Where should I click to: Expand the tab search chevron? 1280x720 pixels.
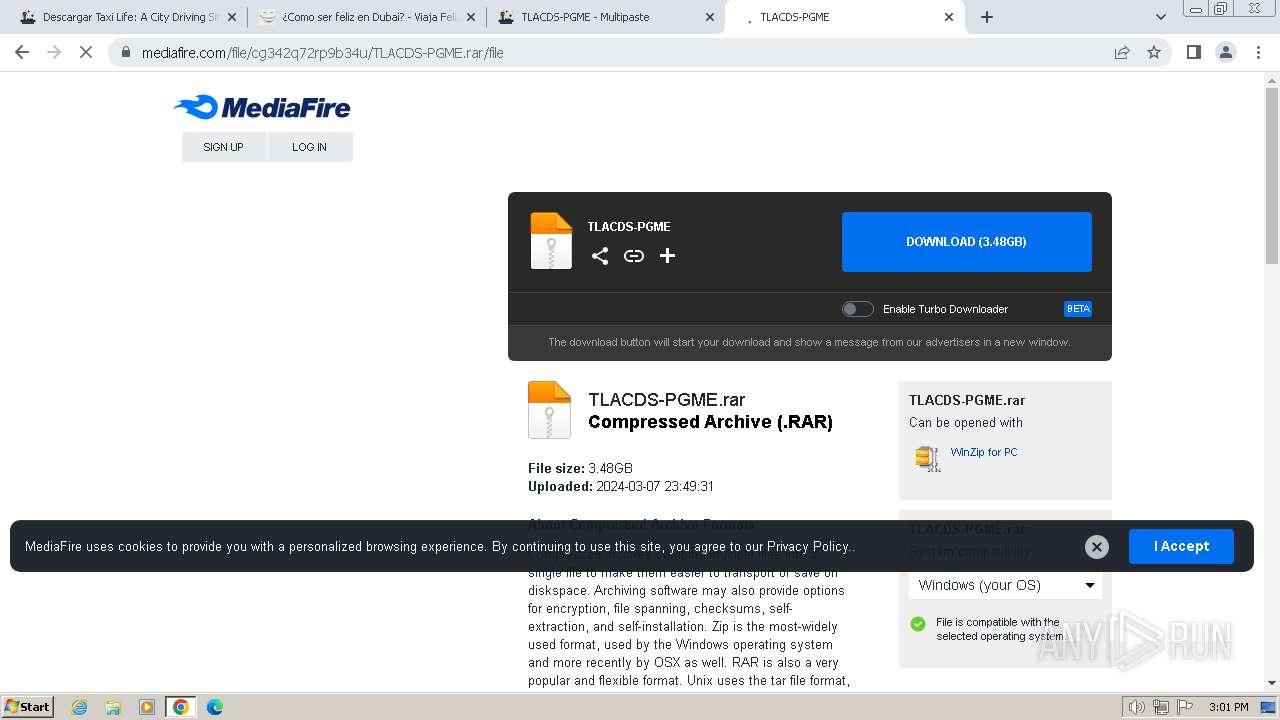[1161, 17]
